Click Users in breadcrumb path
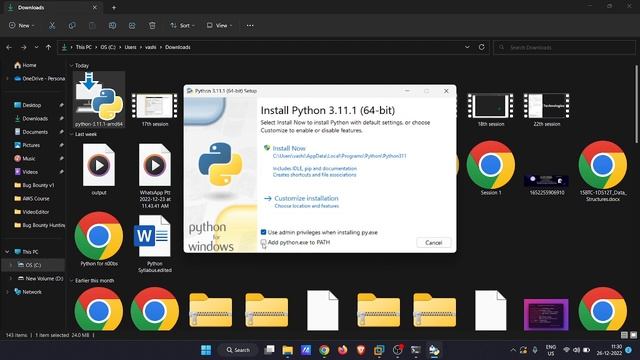 [130, 47]
